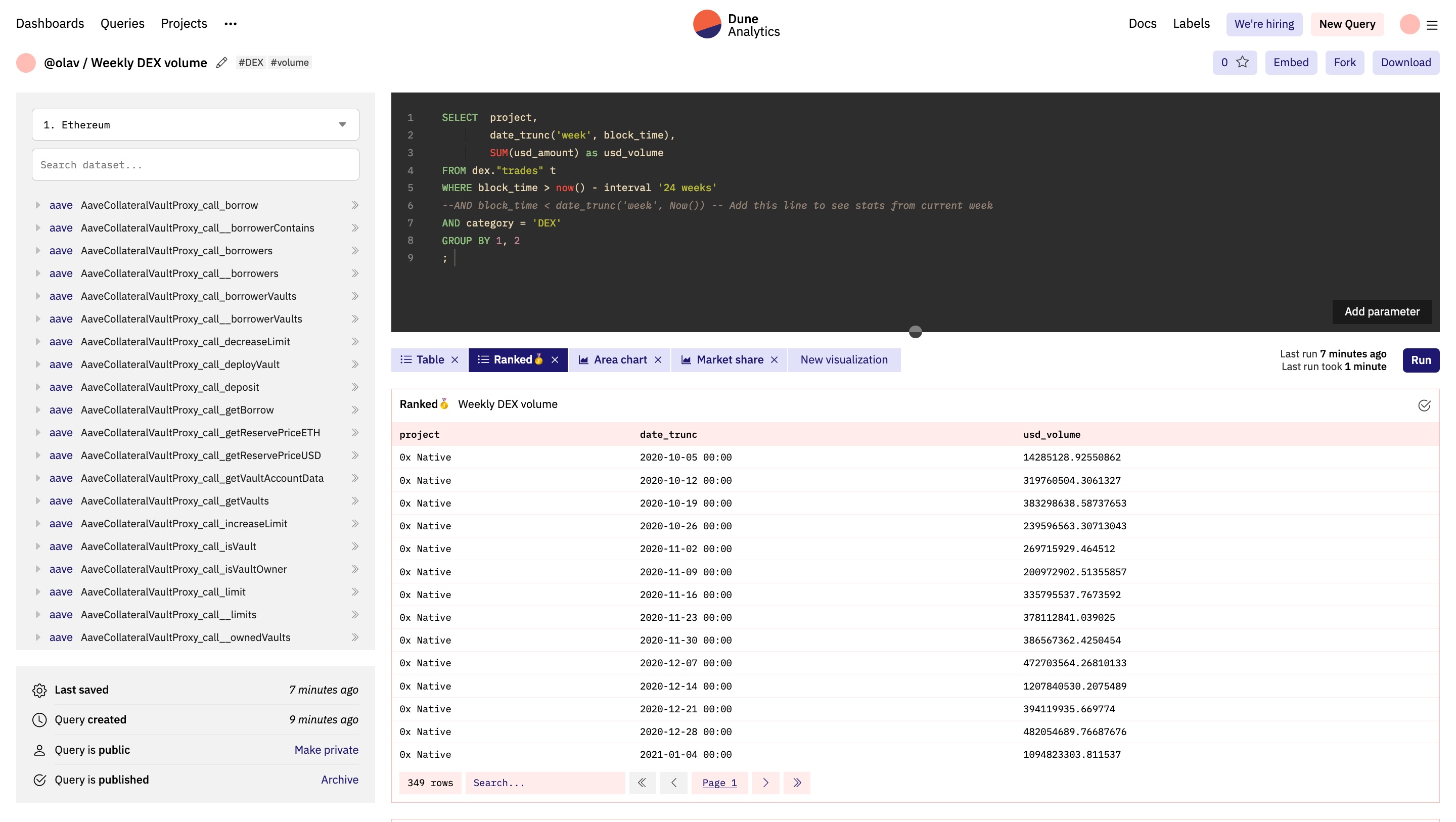Click the user avatar in top right
The width and height of the screenshot is (1456, 822).
(1409, 24)
